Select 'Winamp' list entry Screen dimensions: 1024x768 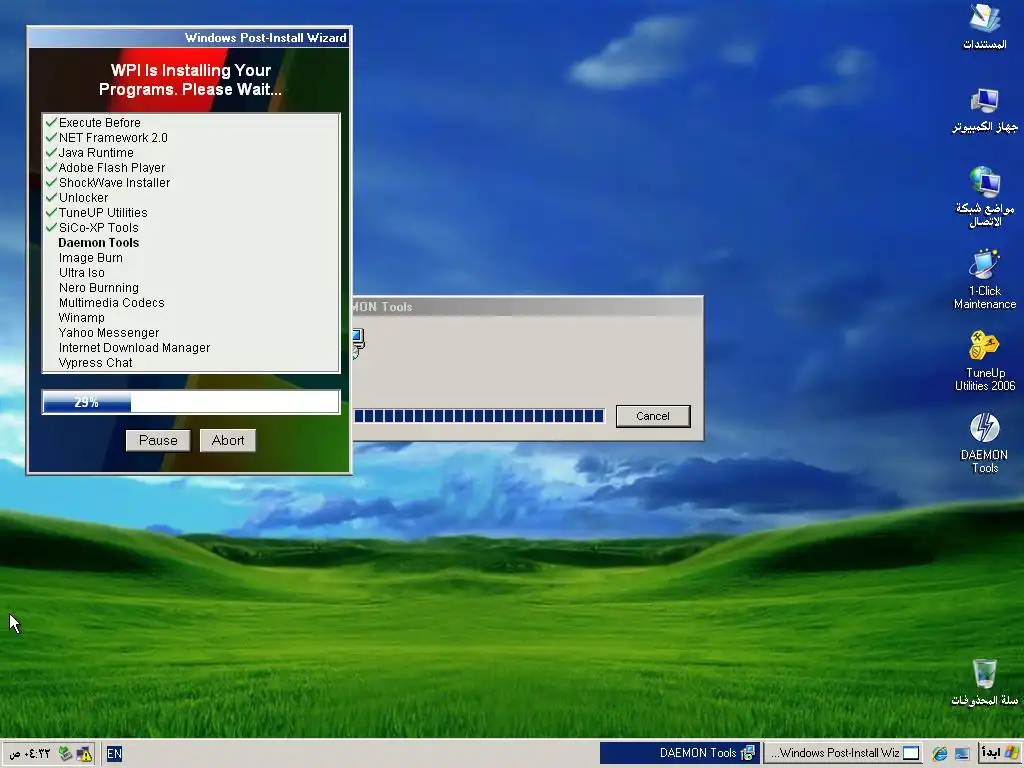pyautogui.click(x=82, y=317)
